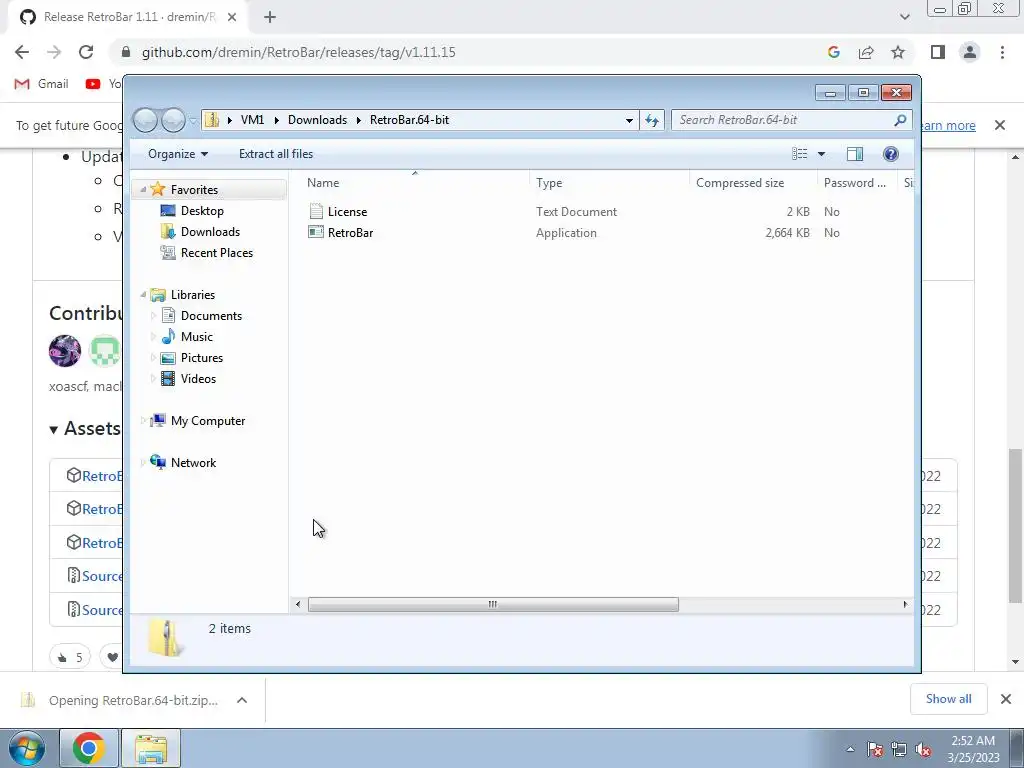Click the Change your view icon
Viewport: 1024px width, 768px height.
pos(799,154)
